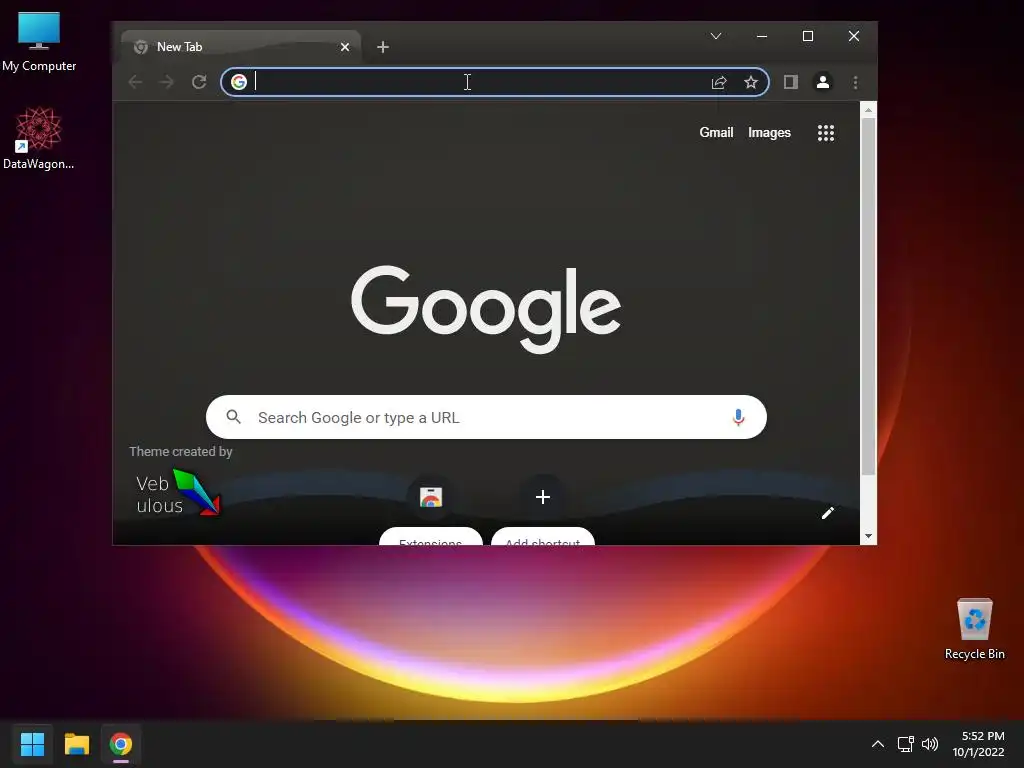Click the magnifier icon in the search box

click(233, 417)
